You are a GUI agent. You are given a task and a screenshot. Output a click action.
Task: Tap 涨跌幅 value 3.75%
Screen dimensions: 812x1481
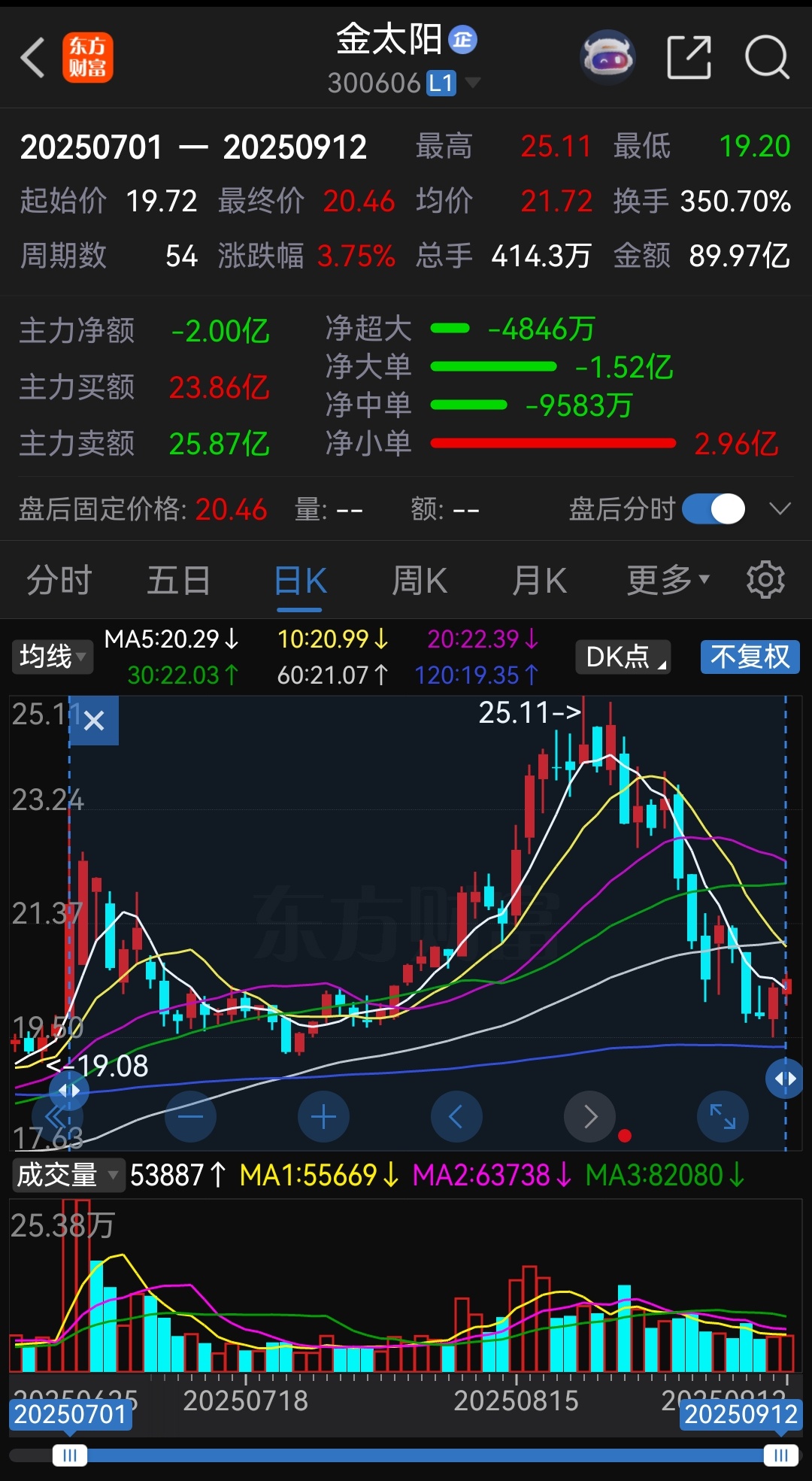356,256
